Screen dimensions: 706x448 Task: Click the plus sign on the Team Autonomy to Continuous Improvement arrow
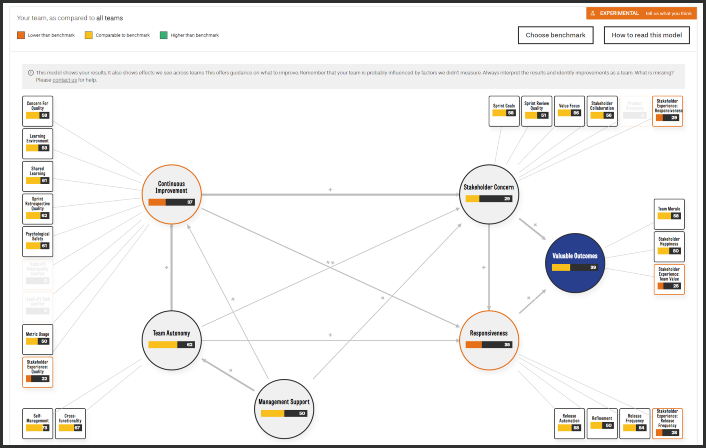pyautogui.click(x=166, y=267)
